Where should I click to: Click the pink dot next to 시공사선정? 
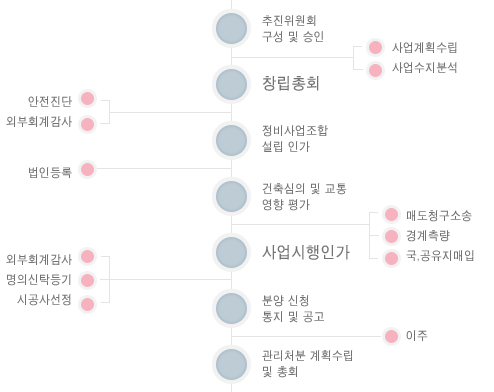(87, 304)
